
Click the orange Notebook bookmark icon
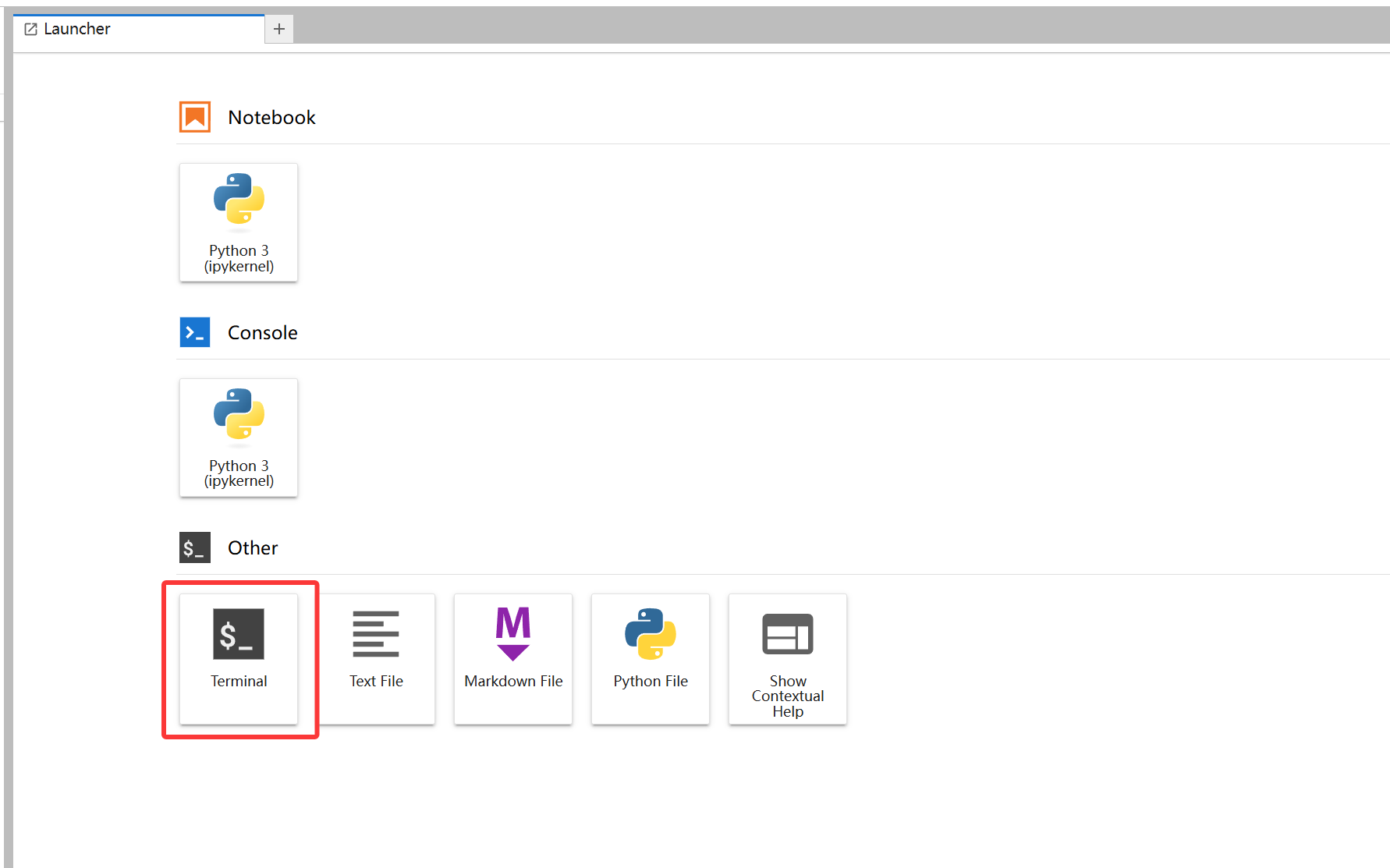[x=195, y=117]
